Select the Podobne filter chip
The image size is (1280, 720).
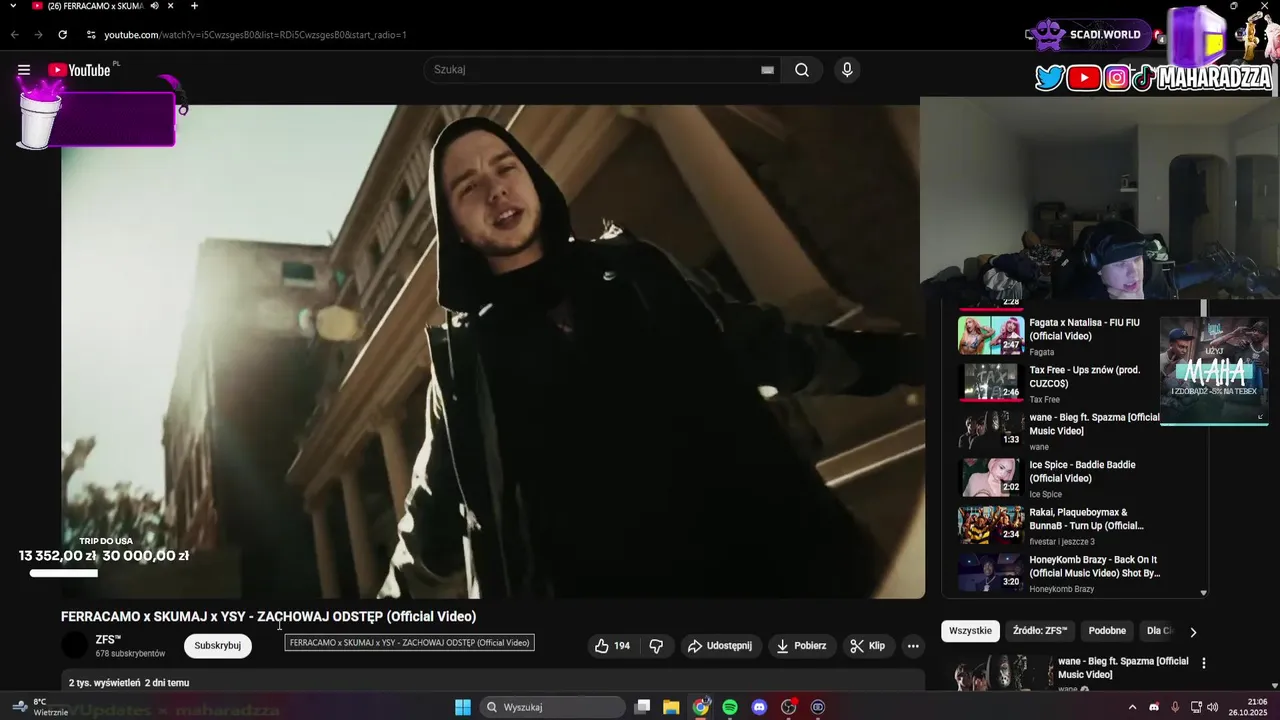tap(1107, 631)
